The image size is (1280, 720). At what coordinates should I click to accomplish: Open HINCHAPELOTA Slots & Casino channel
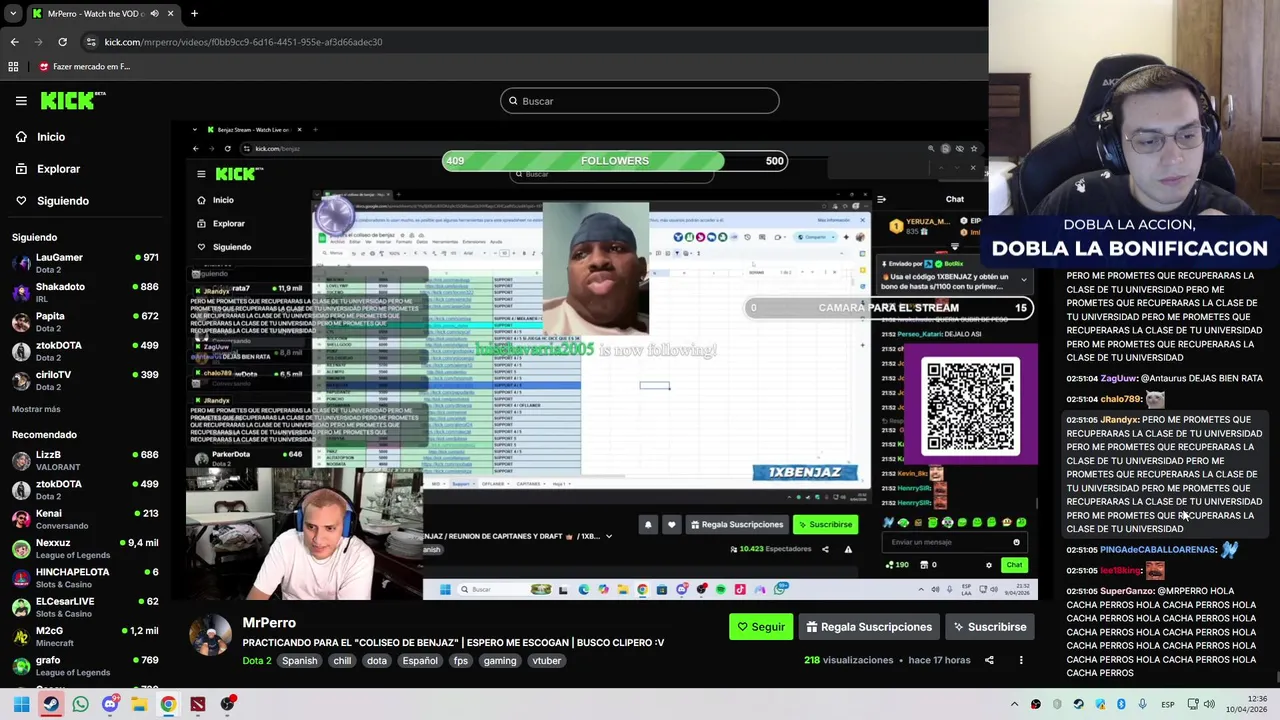point(85,578)
